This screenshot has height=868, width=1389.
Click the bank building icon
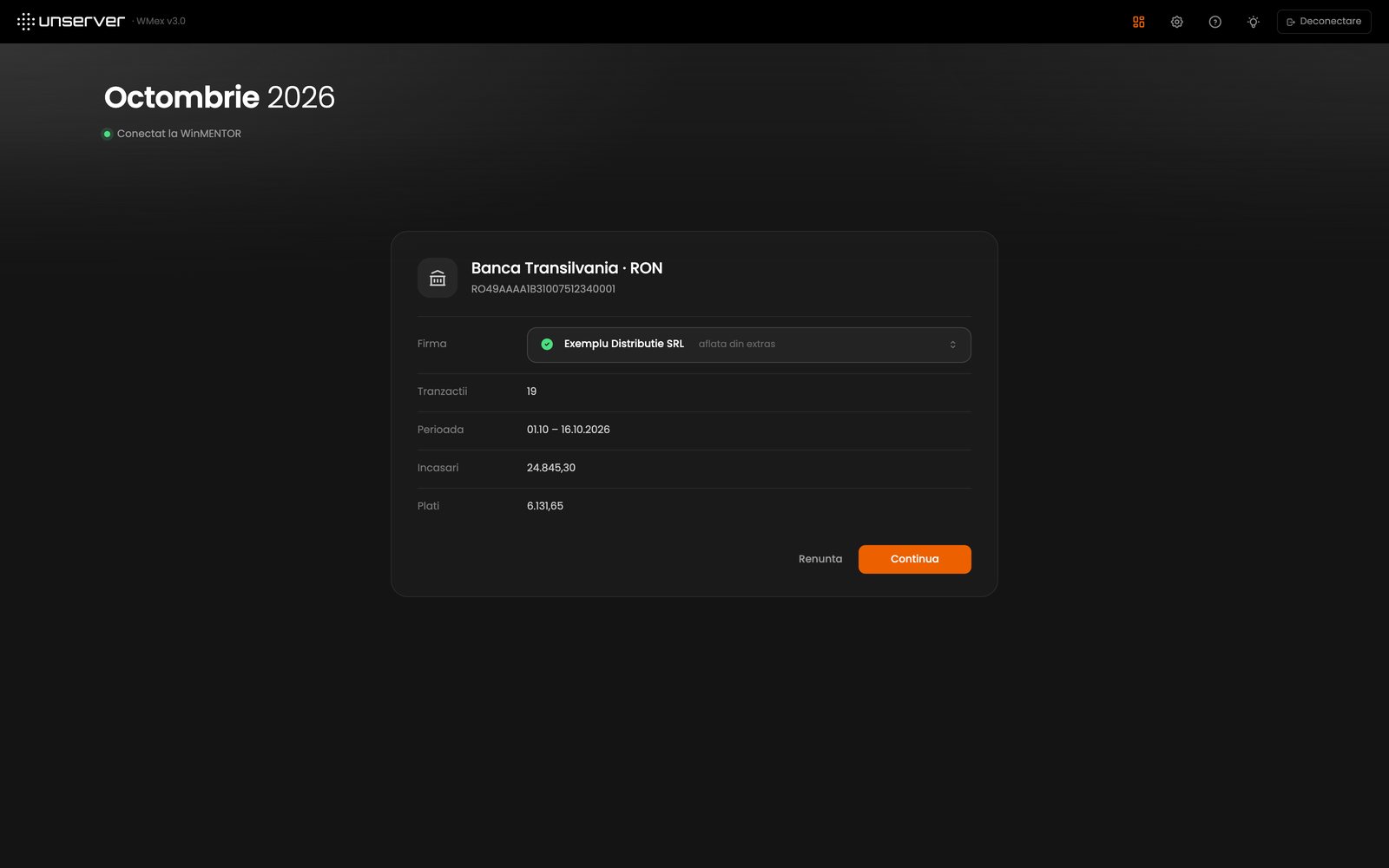[x=438, y=278]
